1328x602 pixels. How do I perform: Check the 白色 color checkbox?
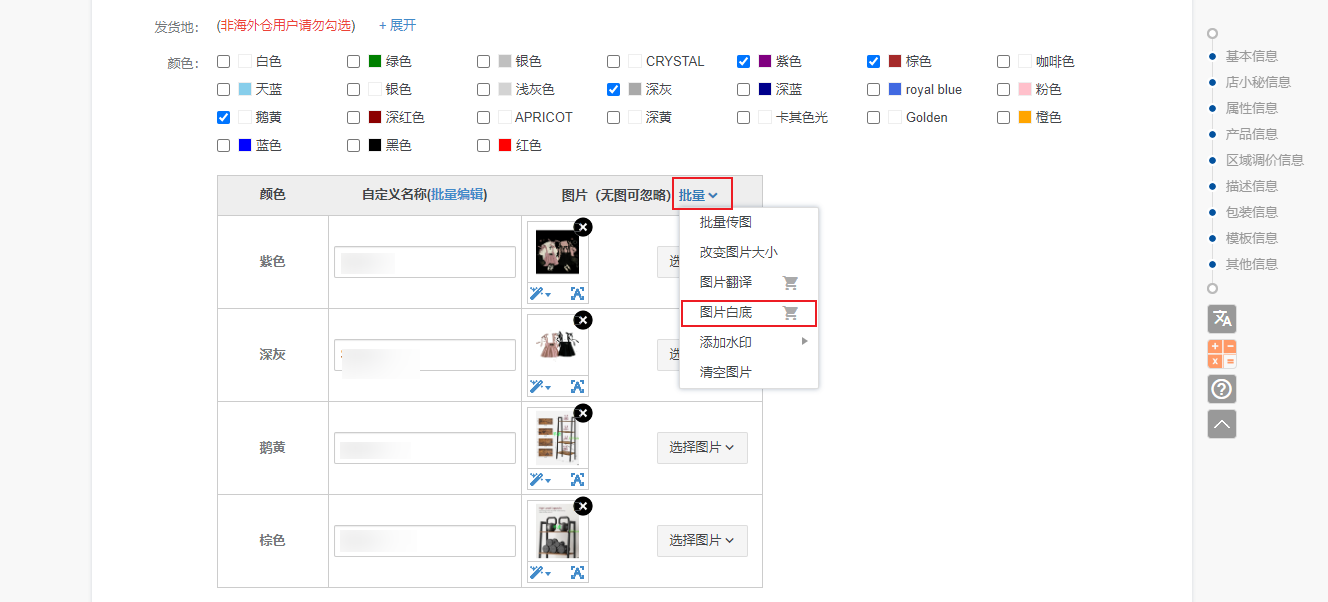point(223,61)
